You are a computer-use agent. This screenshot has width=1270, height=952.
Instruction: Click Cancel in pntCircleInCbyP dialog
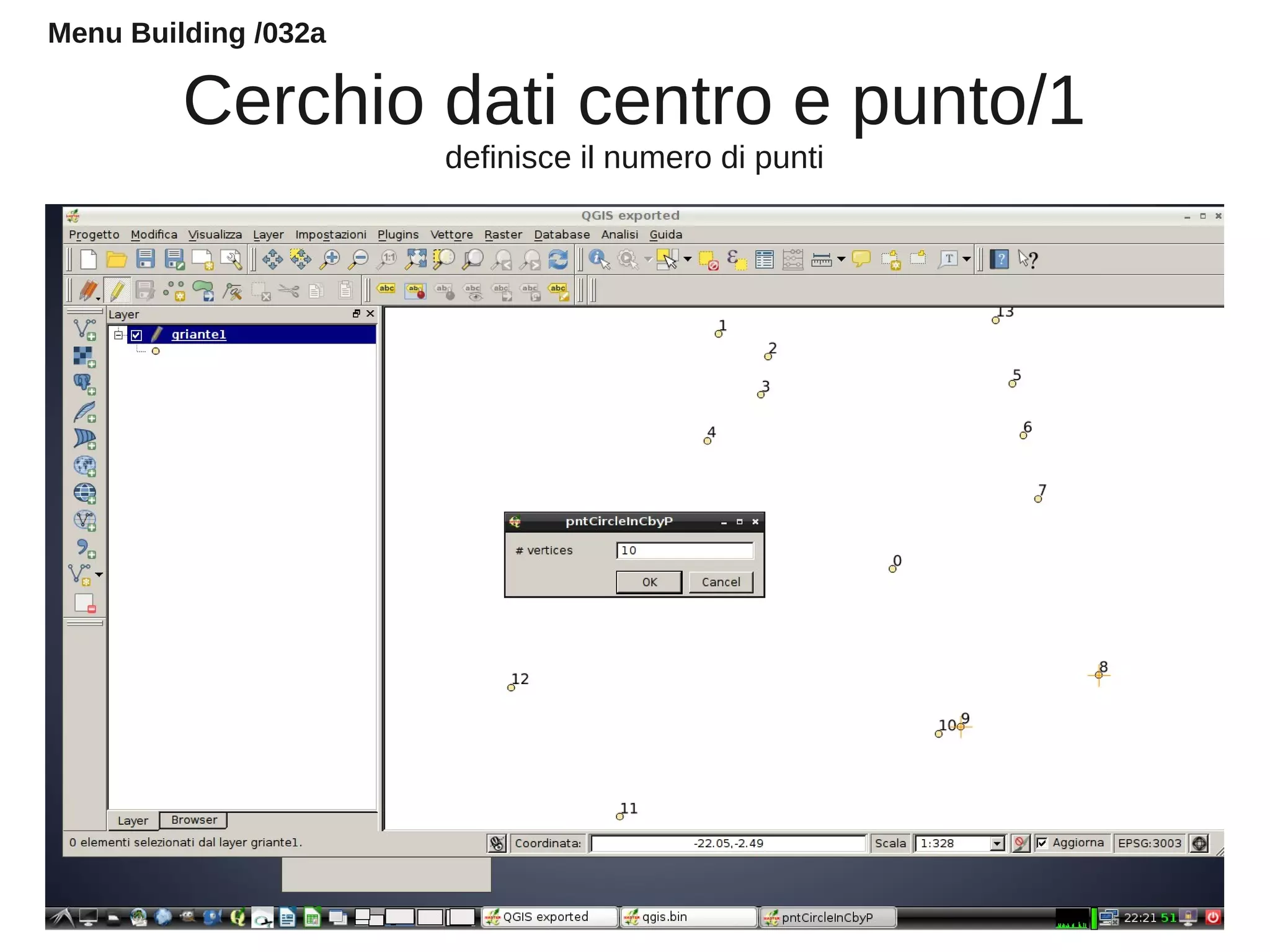(x=721, y=582)
